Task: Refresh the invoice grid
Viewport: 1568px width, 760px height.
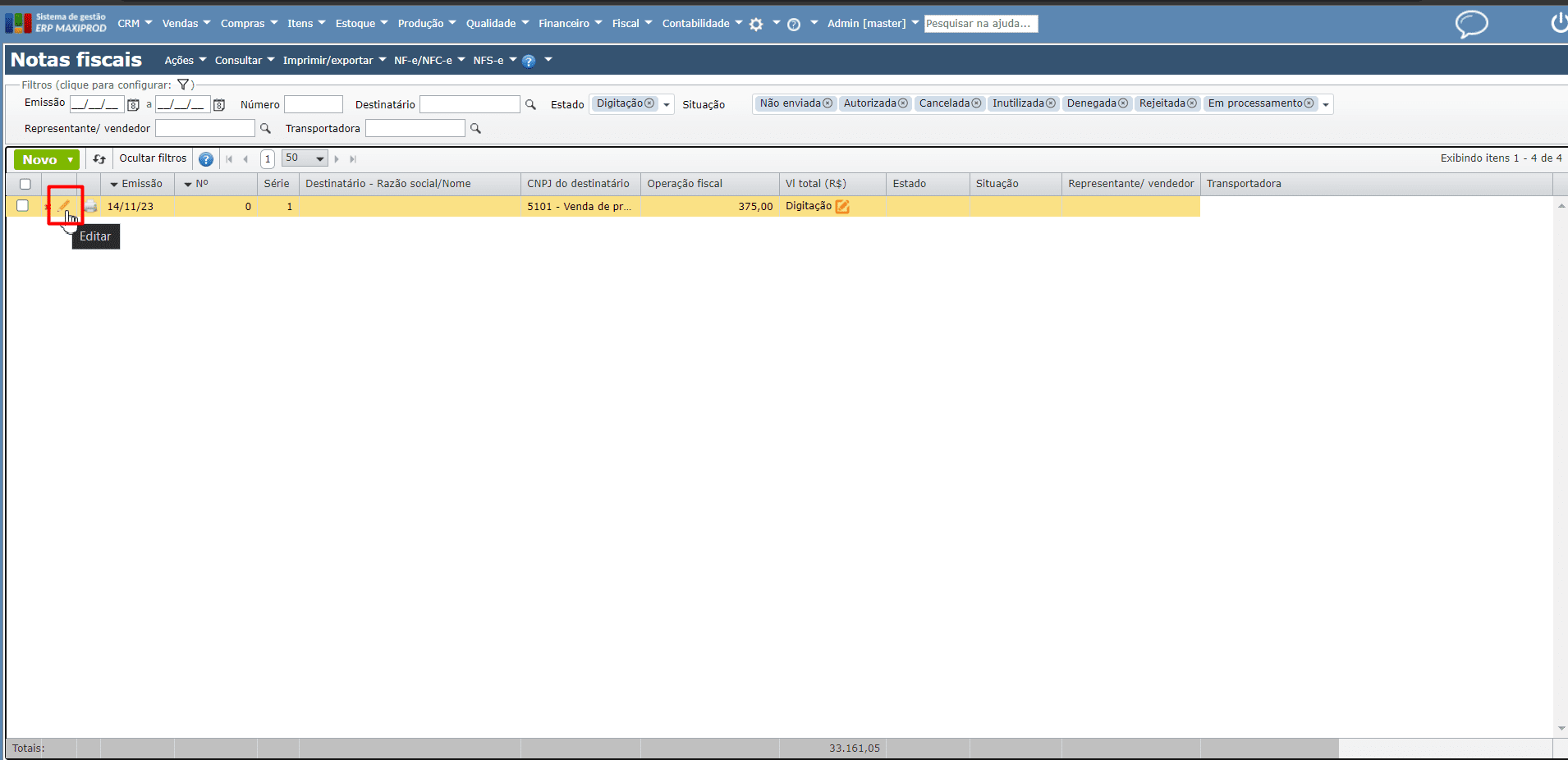Action: click(x=99, y=159)
